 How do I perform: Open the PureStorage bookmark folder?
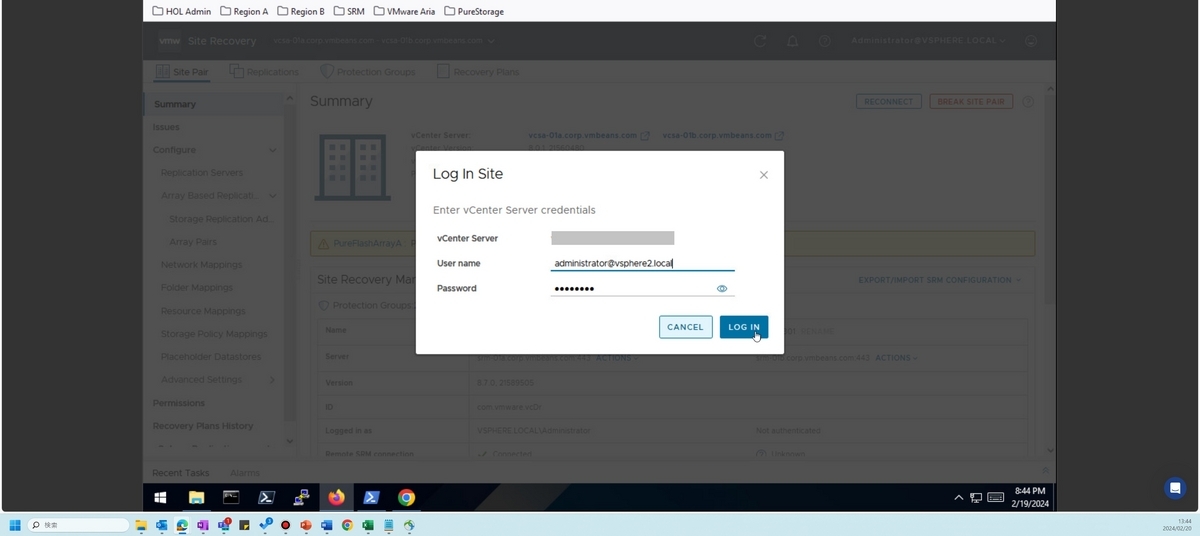[473, 12]
